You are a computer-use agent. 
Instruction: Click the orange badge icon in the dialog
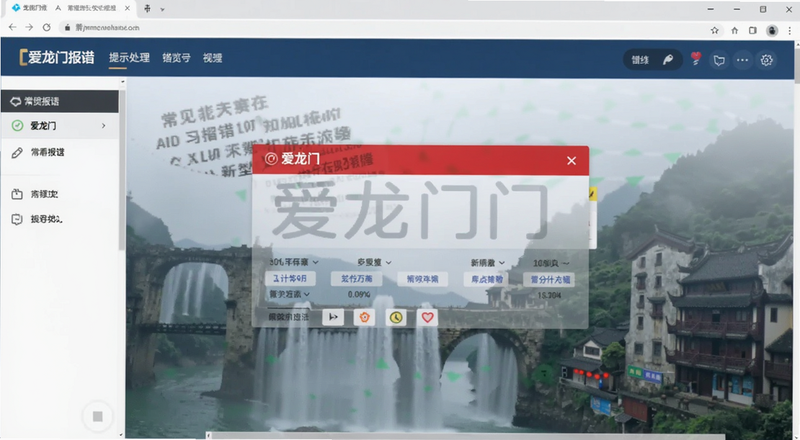[x=364, y=317]
